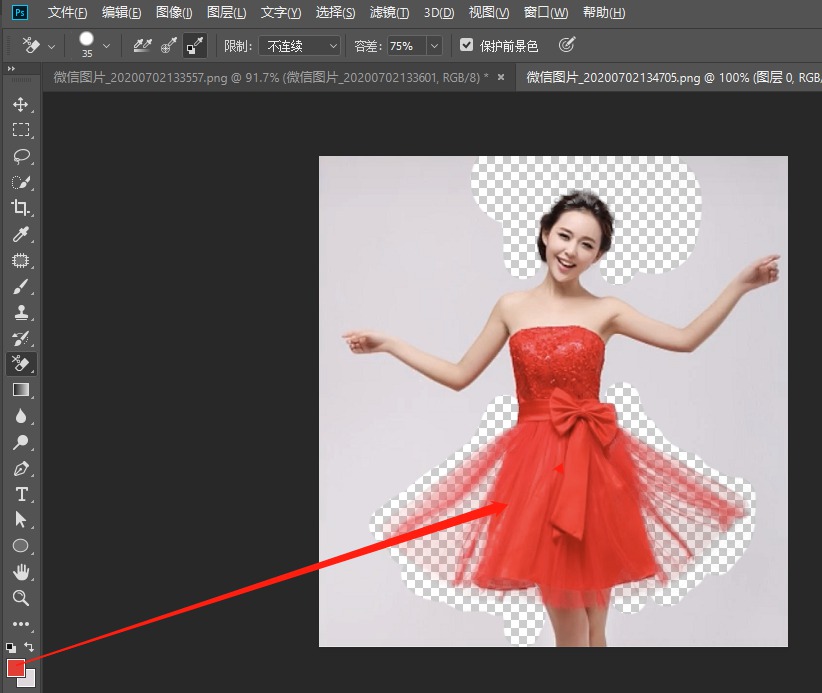Viewport: 822px width, 693px height.
Task: Pick the Eyedropper tool
Action: [20, 234]
